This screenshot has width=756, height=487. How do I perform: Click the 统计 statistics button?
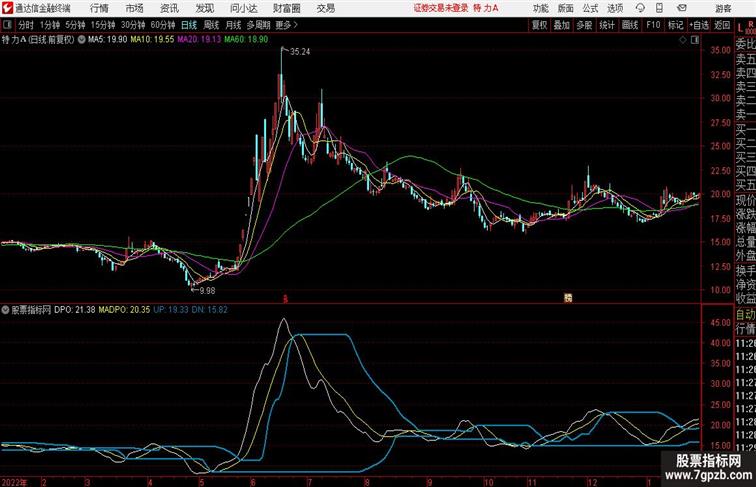click(607, 25)
